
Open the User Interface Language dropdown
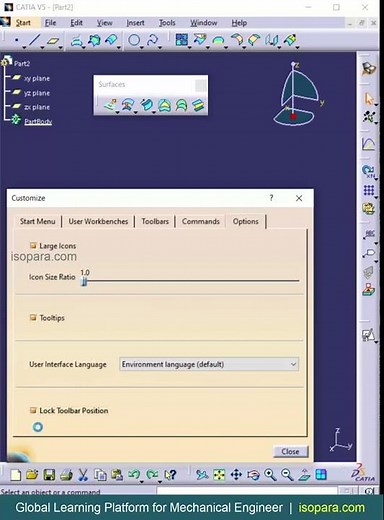pyautogui.click(x=209, y=364)
